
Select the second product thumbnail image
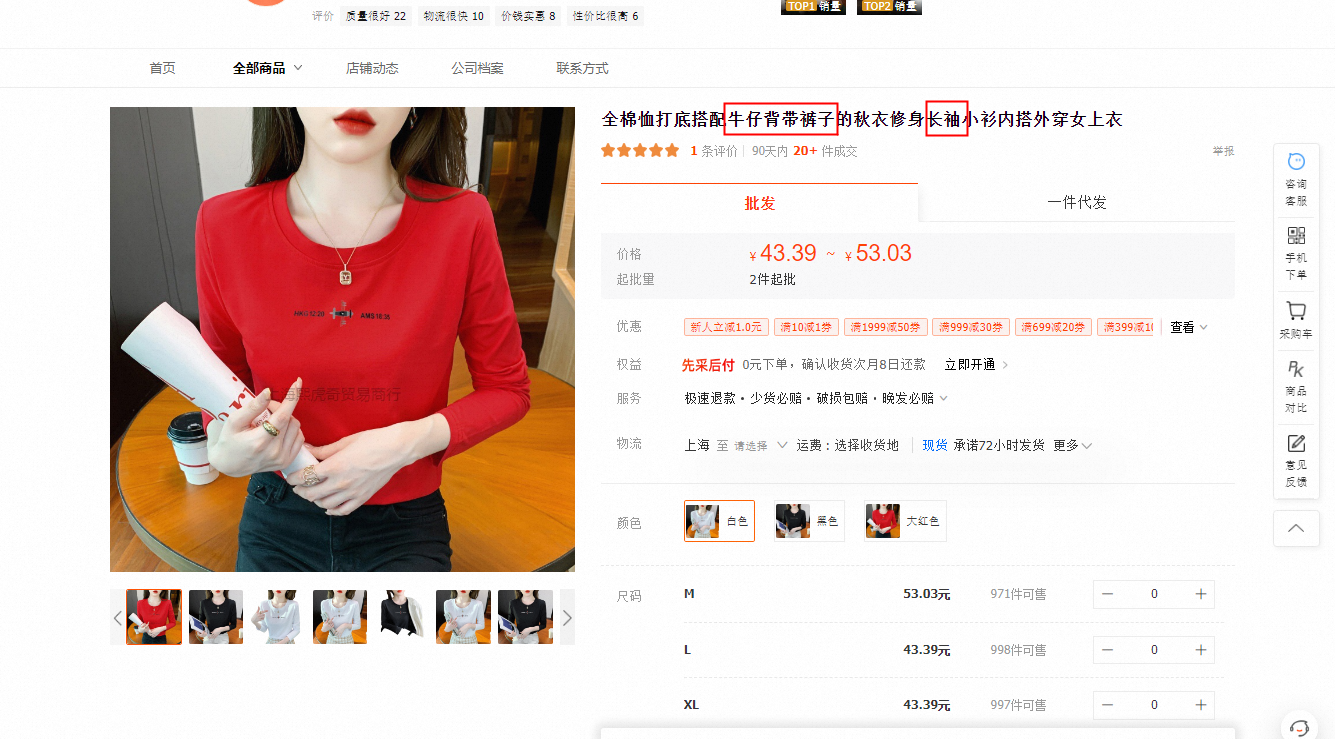coord(216,617)
